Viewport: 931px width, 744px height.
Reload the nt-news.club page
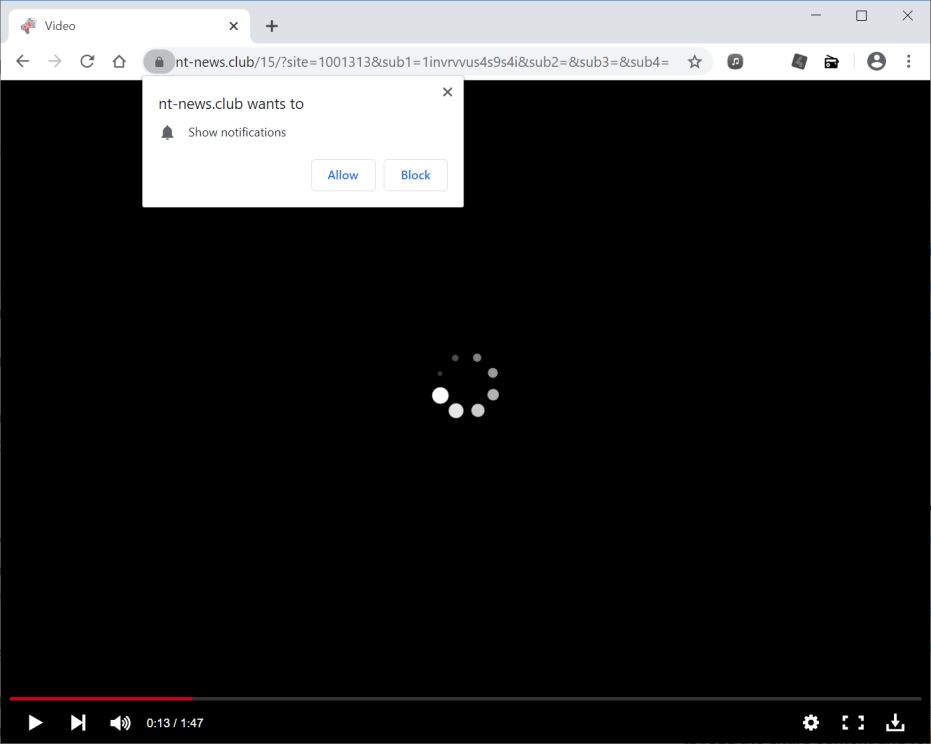[87, 61]
